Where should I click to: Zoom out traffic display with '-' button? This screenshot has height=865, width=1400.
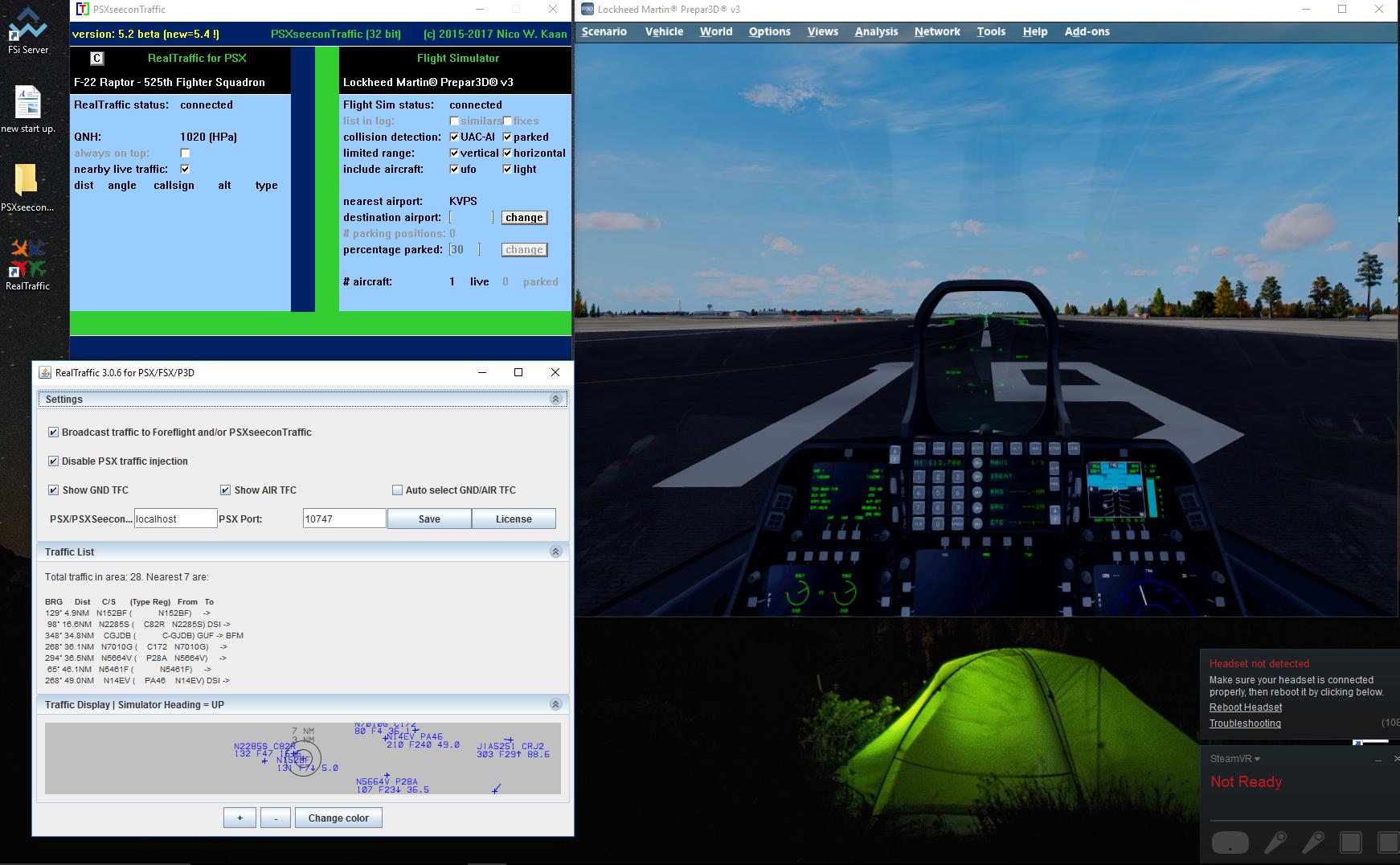pos(276,818)
